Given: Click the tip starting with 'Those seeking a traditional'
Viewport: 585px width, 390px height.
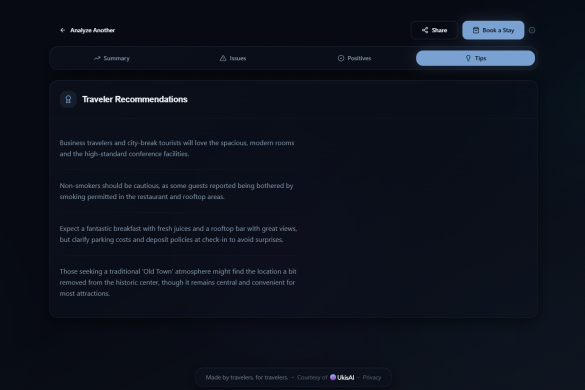Looking at the screenshot, I should (x=178, y=283).
